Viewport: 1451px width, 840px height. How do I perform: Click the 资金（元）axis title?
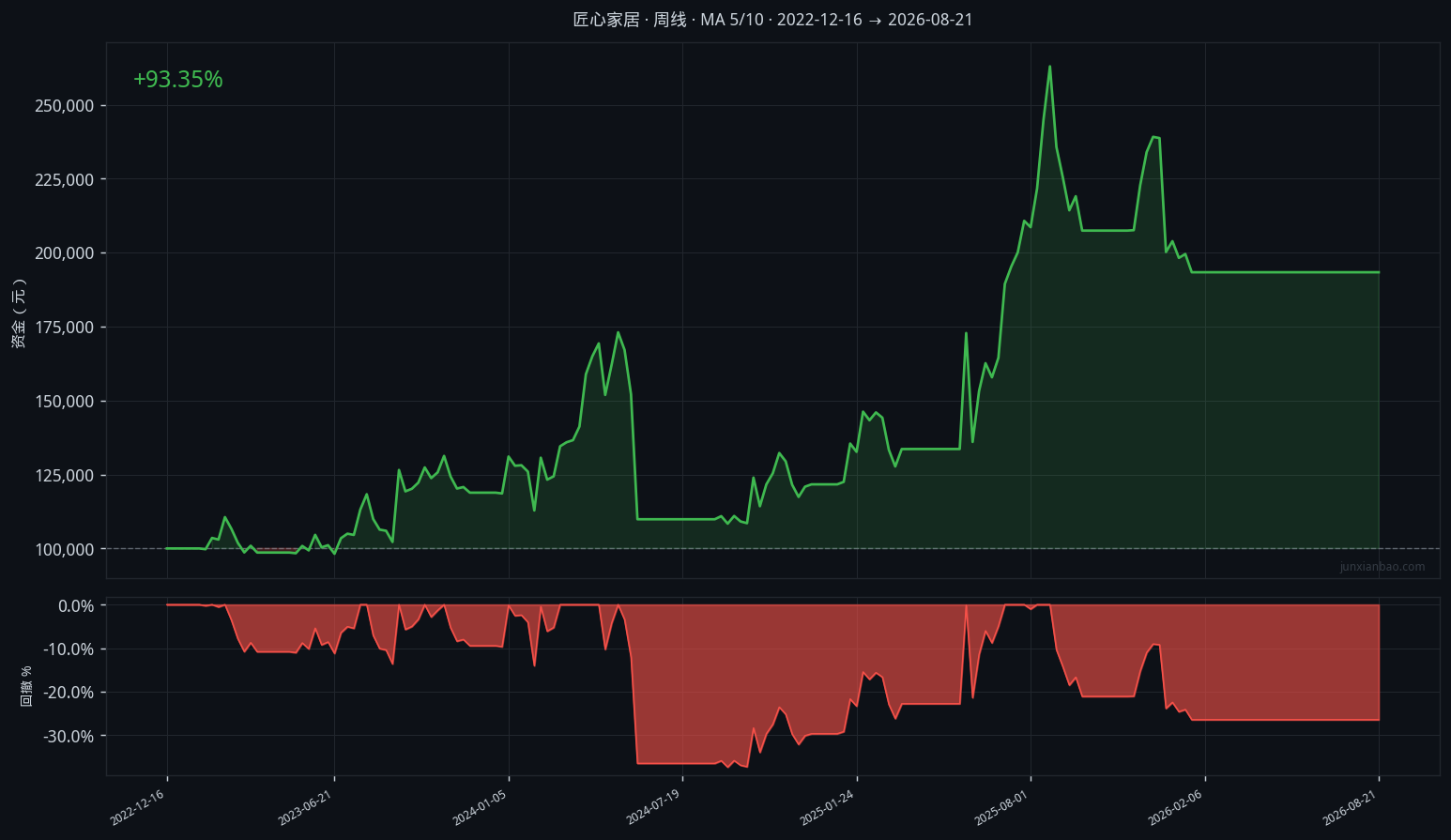click(19, 313)
